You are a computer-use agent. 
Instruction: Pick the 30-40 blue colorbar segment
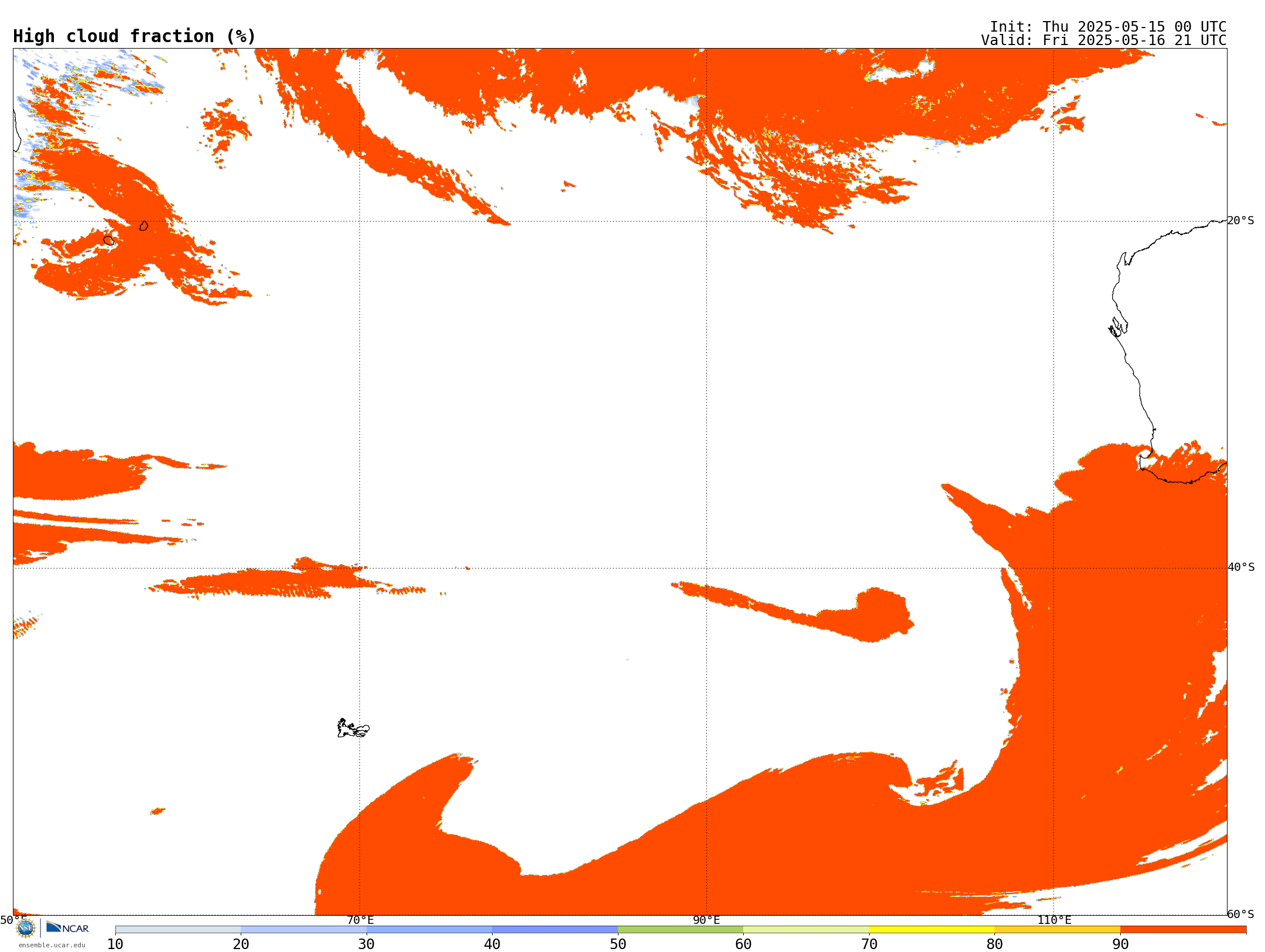[x=429, y=930]
